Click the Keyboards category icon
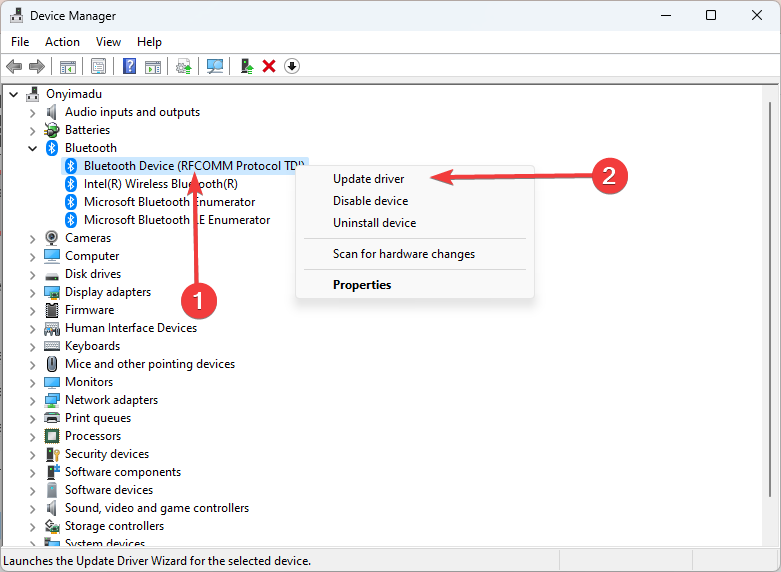 52,346
